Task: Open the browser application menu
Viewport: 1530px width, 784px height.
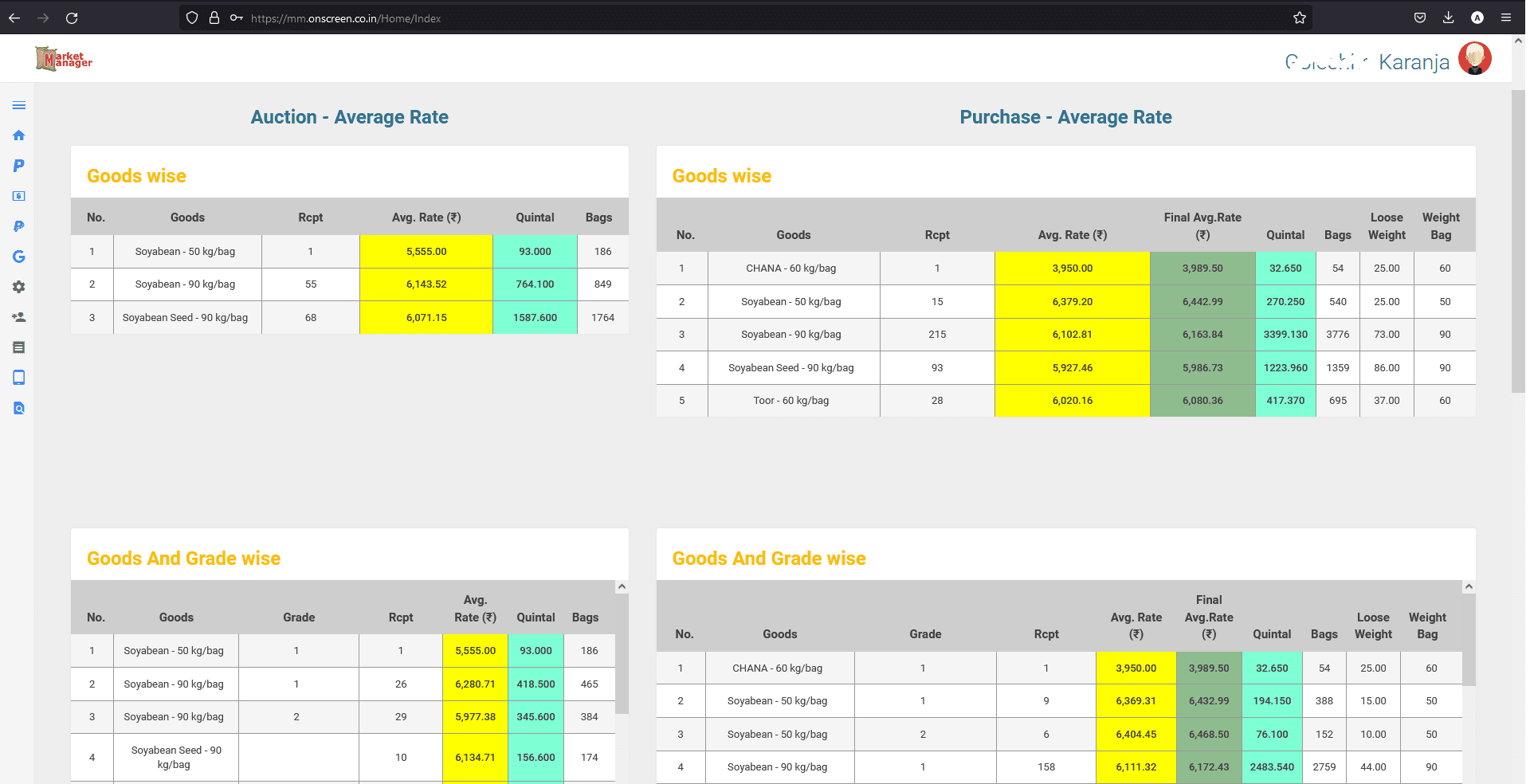Action: [1506, 18]
